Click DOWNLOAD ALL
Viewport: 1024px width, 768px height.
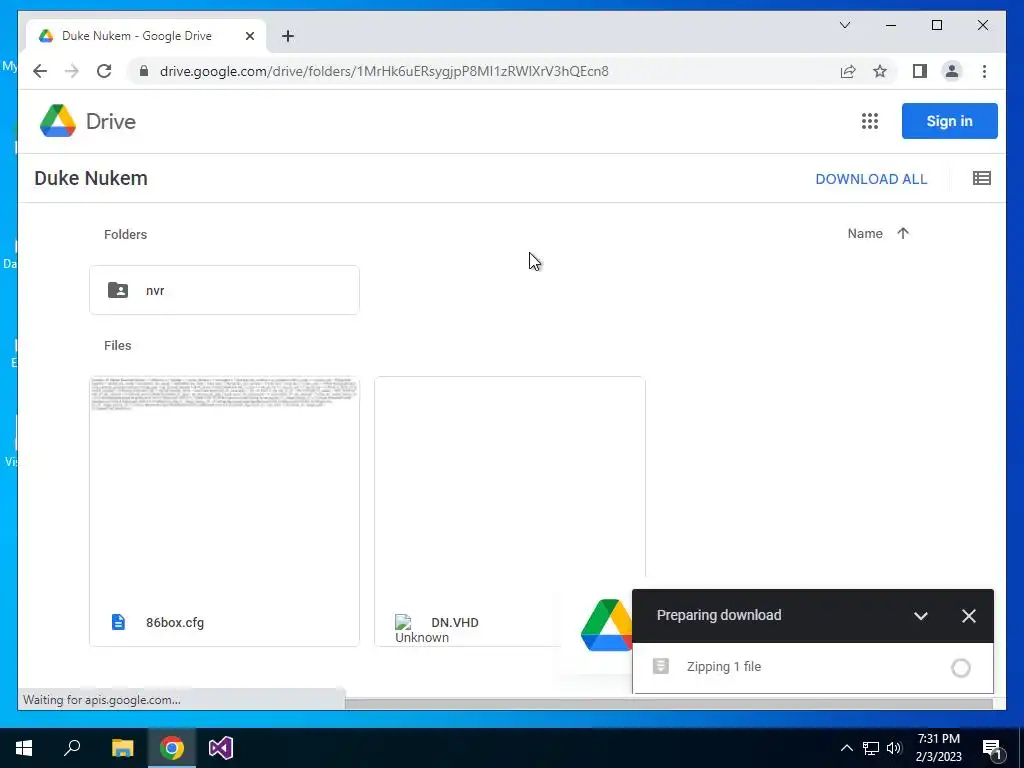(x=871, y=179)
